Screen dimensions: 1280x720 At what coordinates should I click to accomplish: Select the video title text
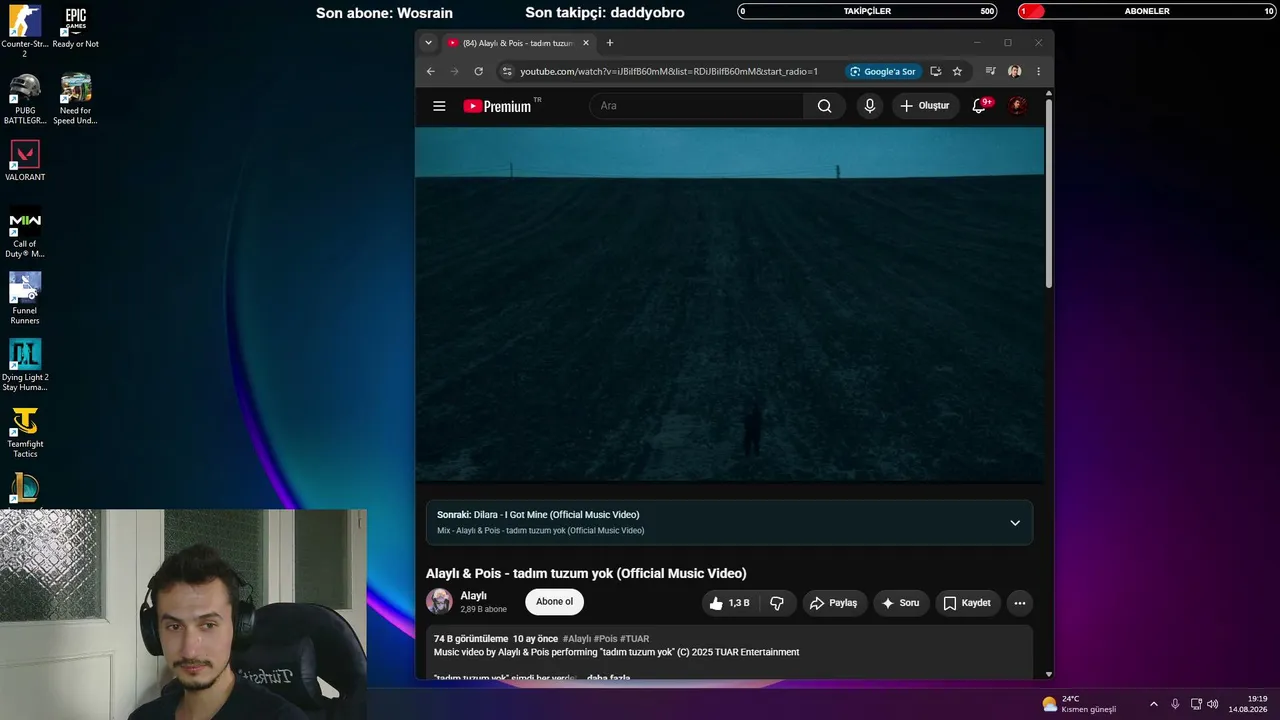pyautogui.click(x=586, y=573)
